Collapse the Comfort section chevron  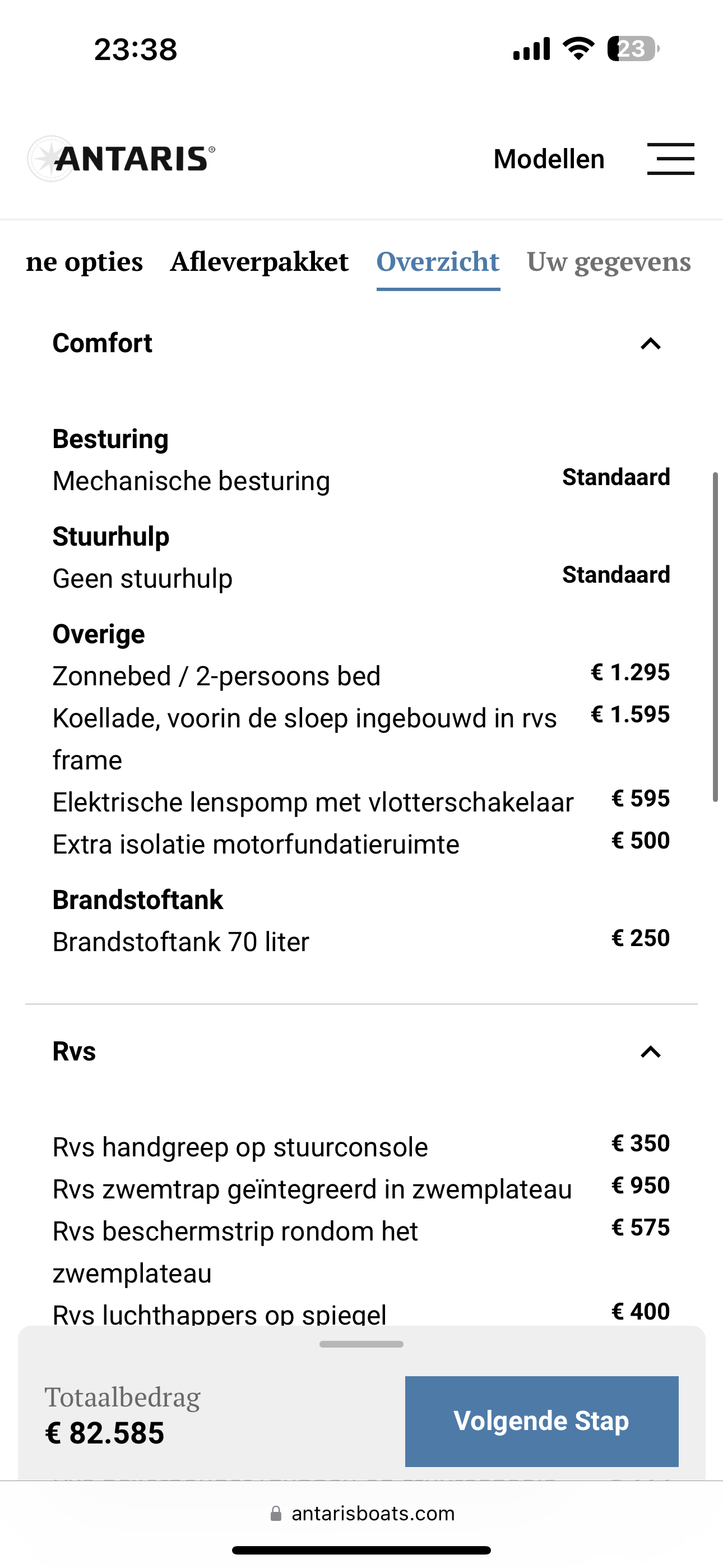tap(651, 344)
